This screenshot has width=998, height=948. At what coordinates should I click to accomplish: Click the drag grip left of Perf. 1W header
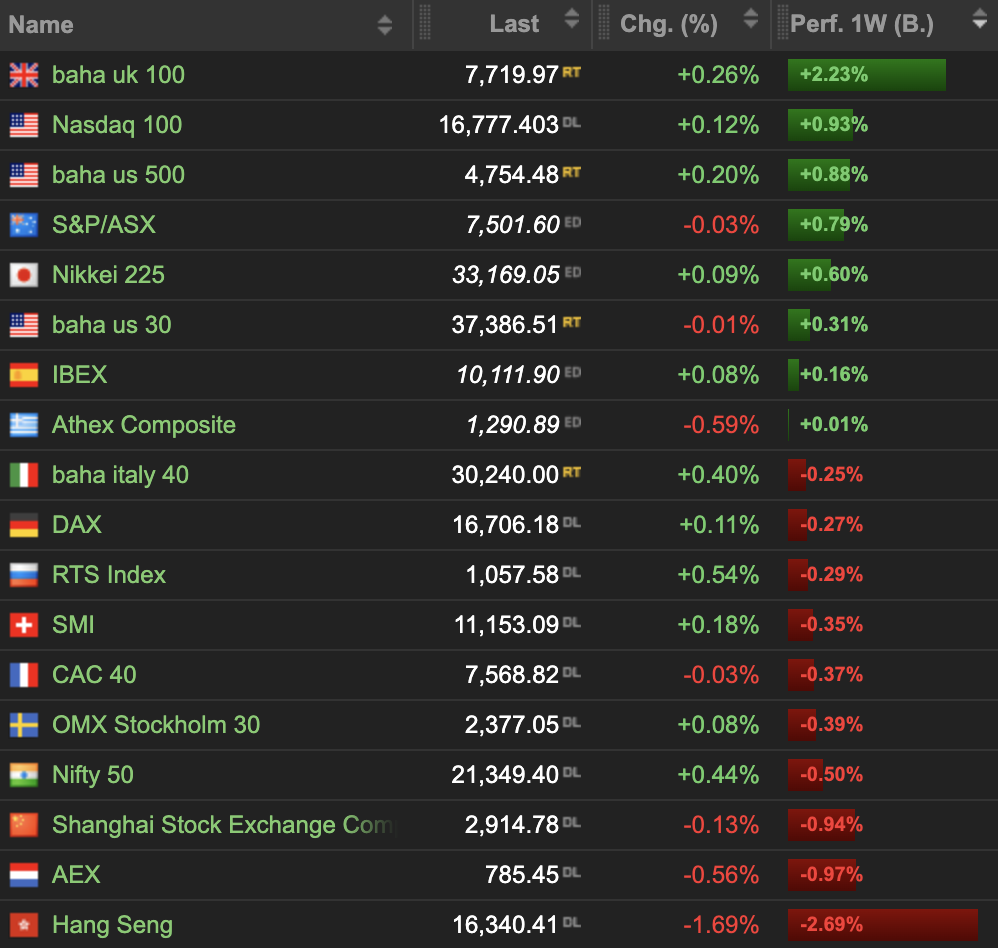click(783, 22)
